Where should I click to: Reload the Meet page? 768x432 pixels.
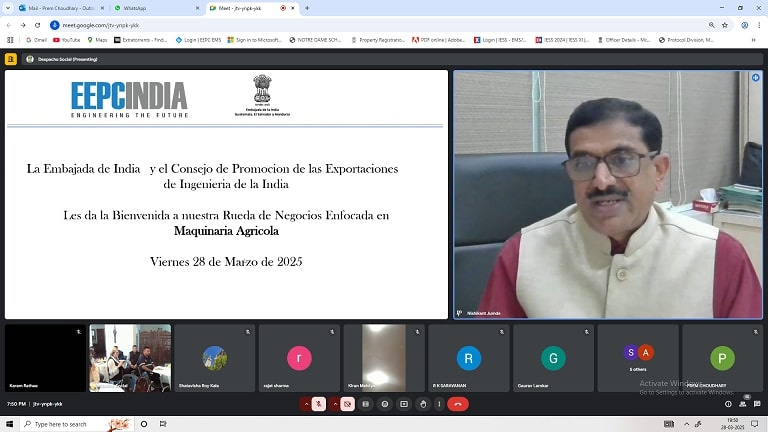(38, 25)
